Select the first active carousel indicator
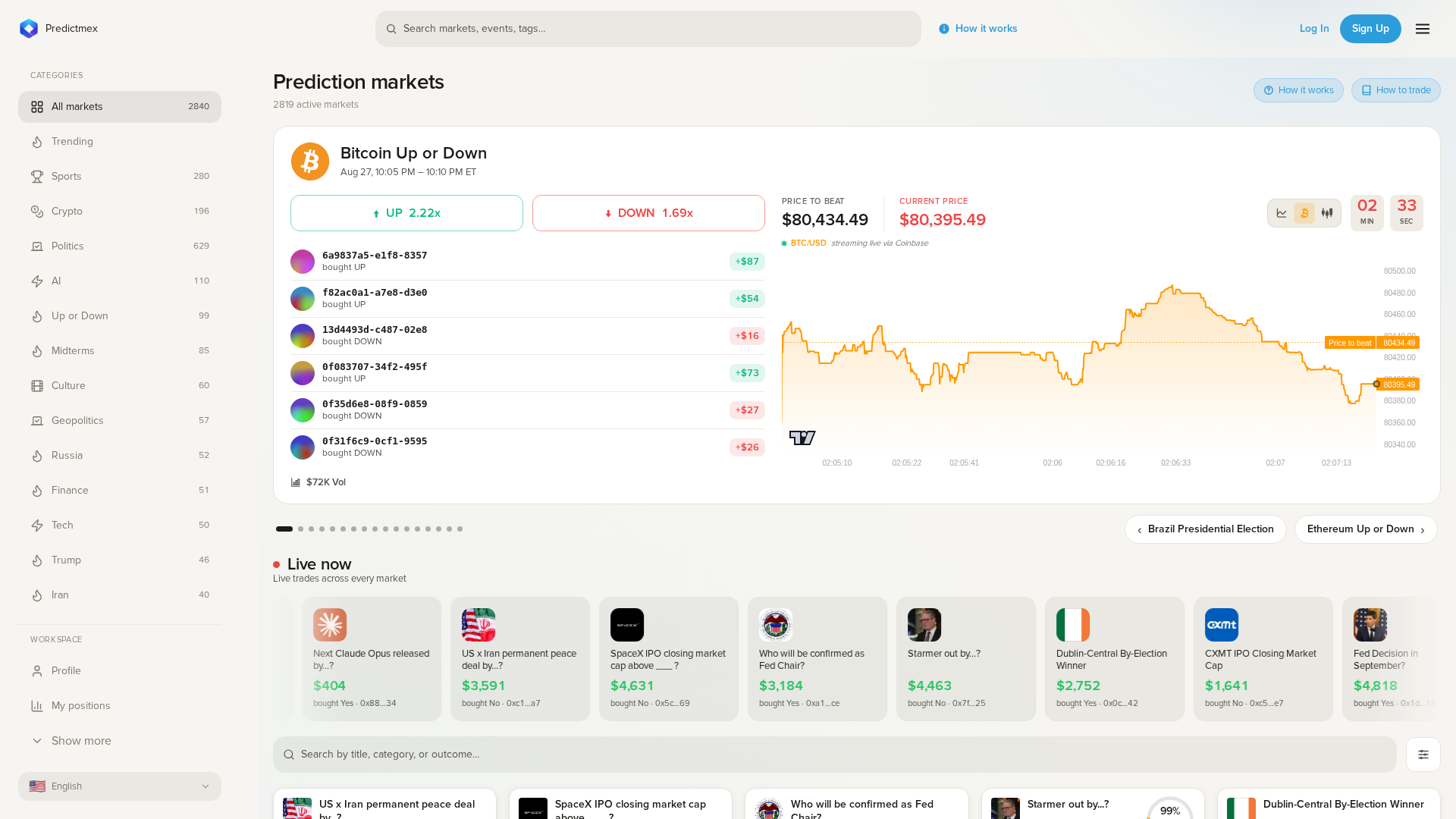Viewport: 1456px width, 819px height. pyautogui.click(x=284, y=529)
